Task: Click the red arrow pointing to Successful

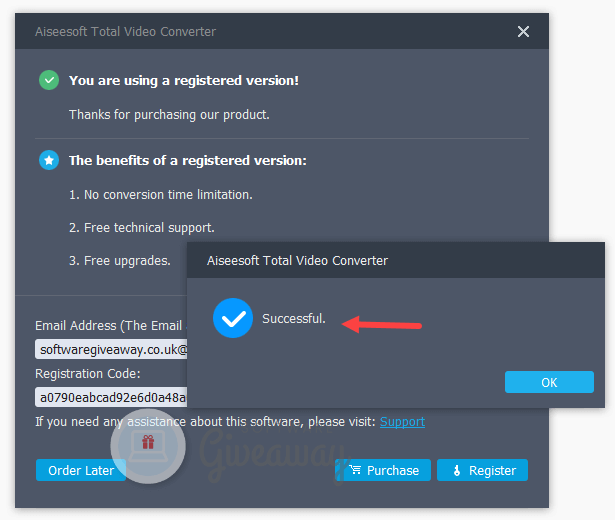Action: pyautogui.click(x=382, y=325)
